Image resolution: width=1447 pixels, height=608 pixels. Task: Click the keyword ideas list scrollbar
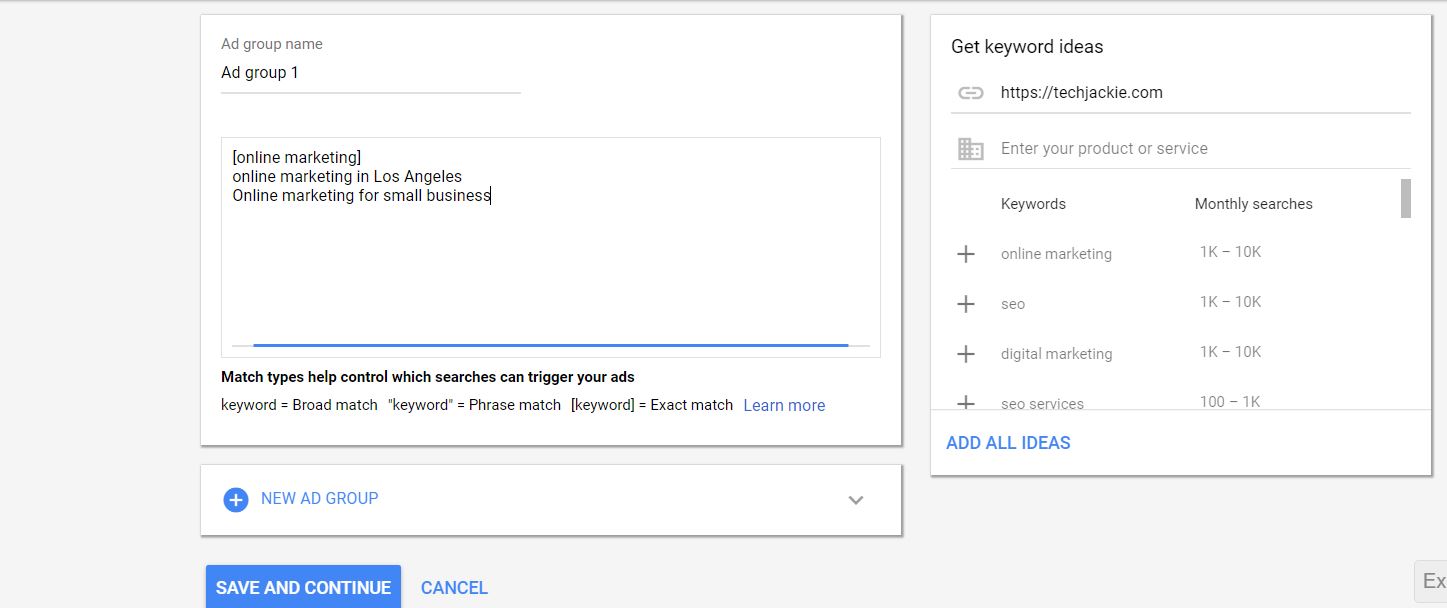tap(1406, 198)
